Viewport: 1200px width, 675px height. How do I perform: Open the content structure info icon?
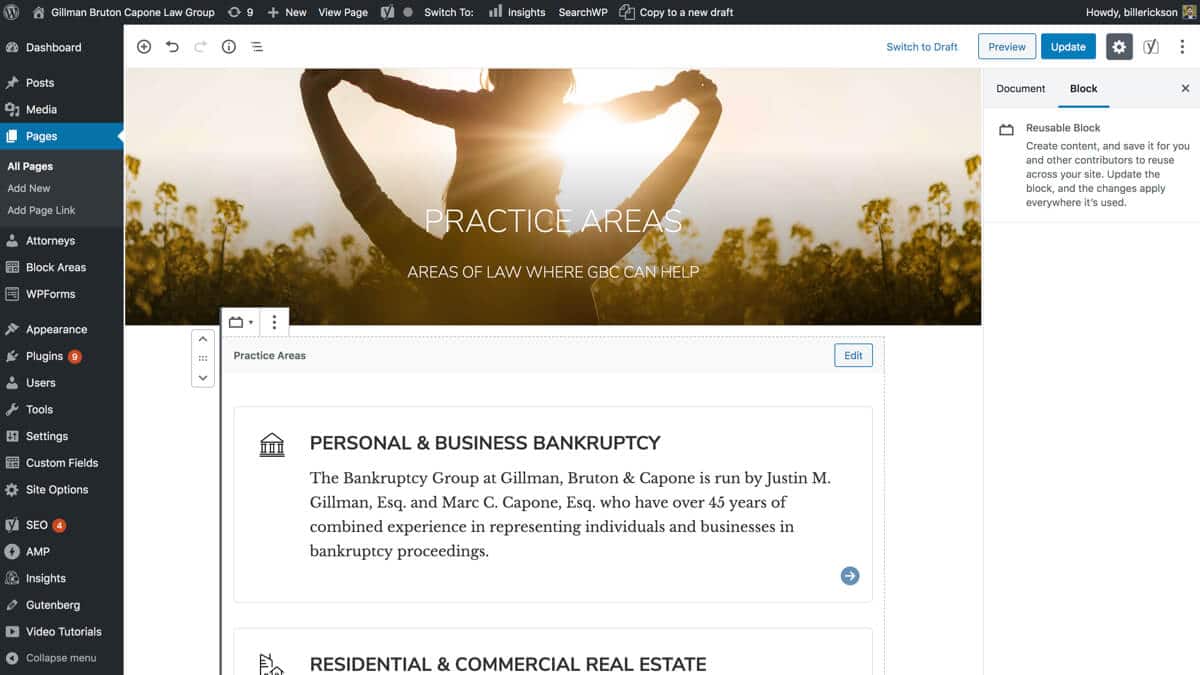(x=229, y=47)
